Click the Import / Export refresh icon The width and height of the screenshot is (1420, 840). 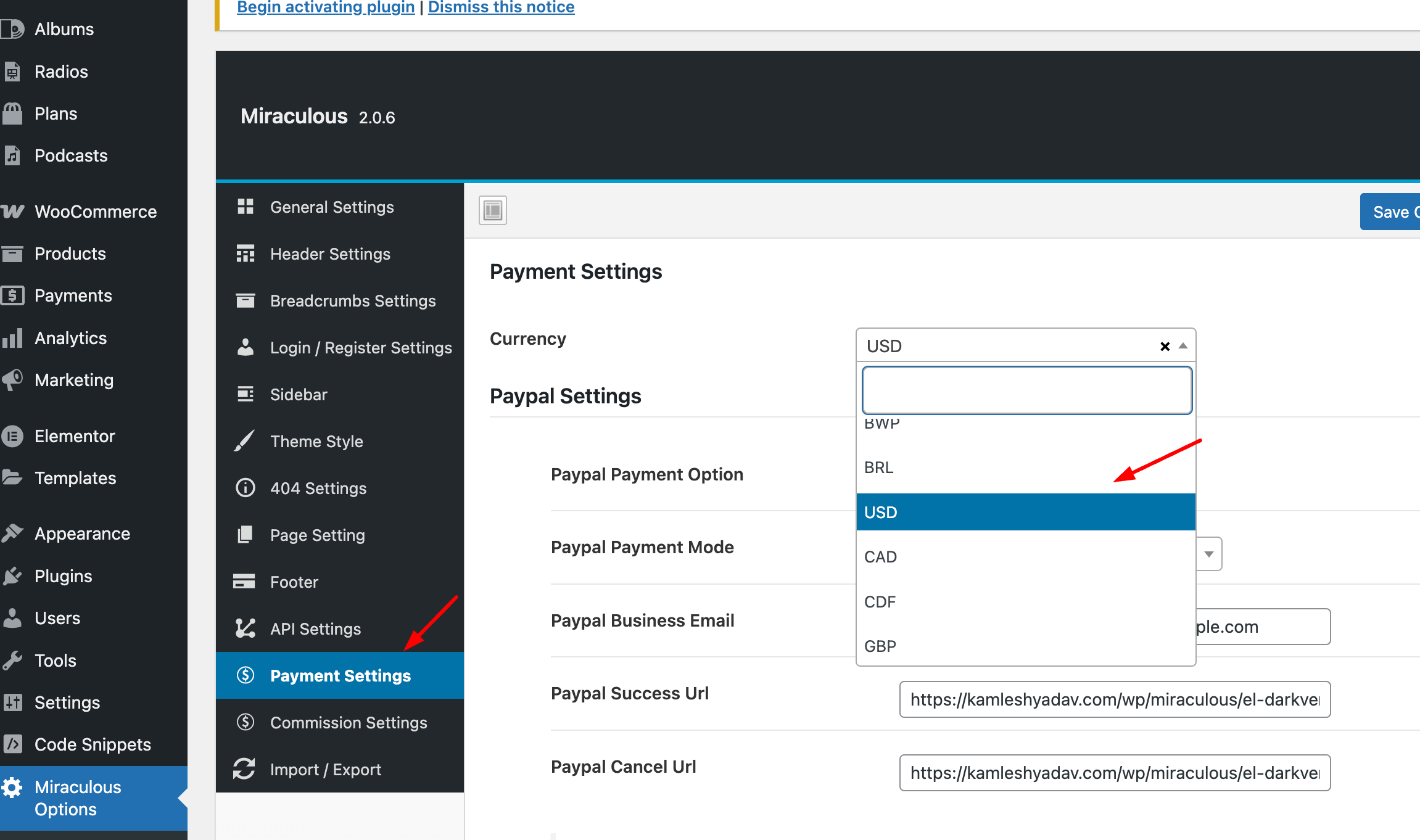coord(244,768)
